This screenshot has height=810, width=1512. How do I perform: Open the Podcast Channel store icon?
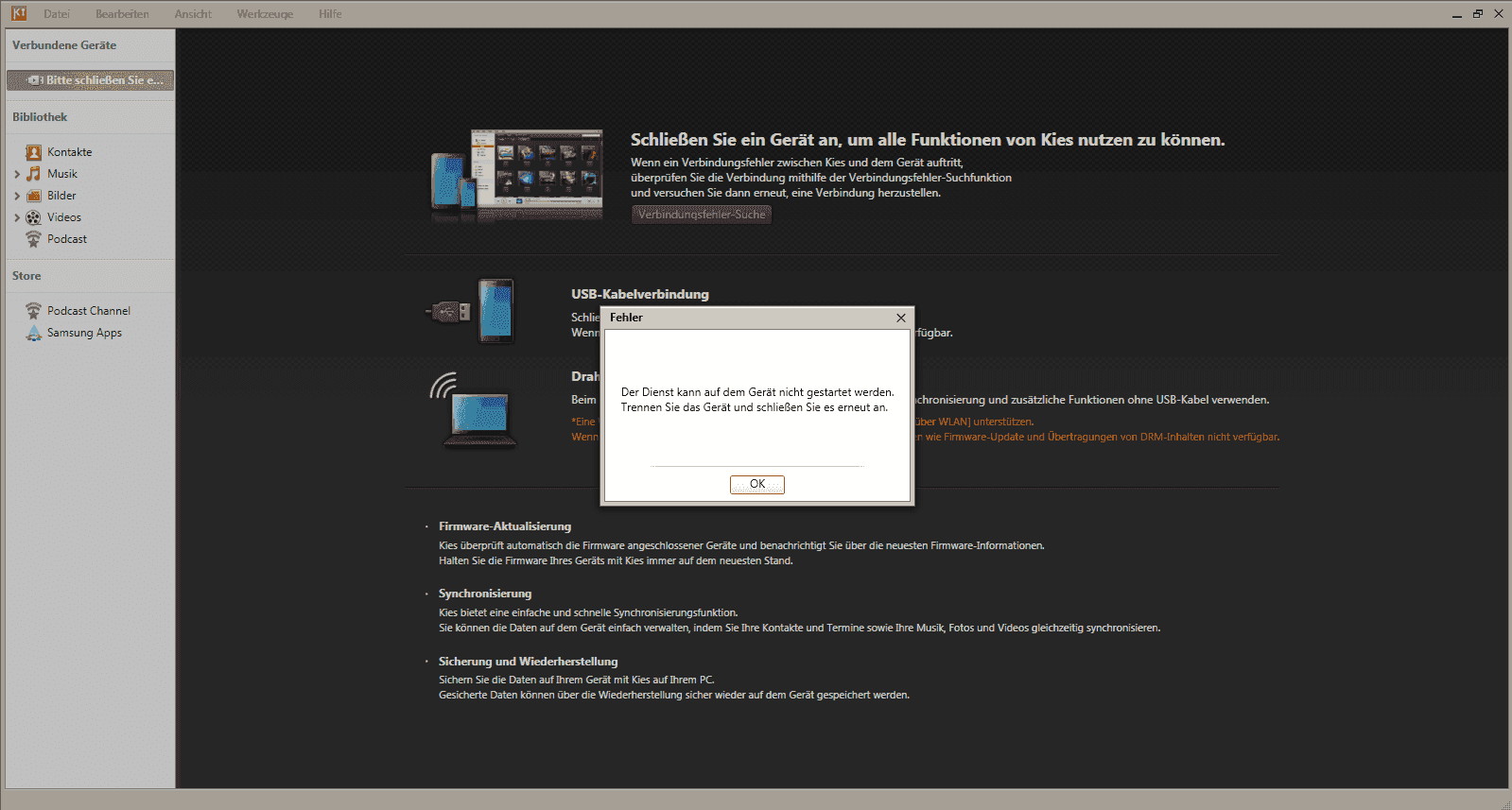pos(34,311)
